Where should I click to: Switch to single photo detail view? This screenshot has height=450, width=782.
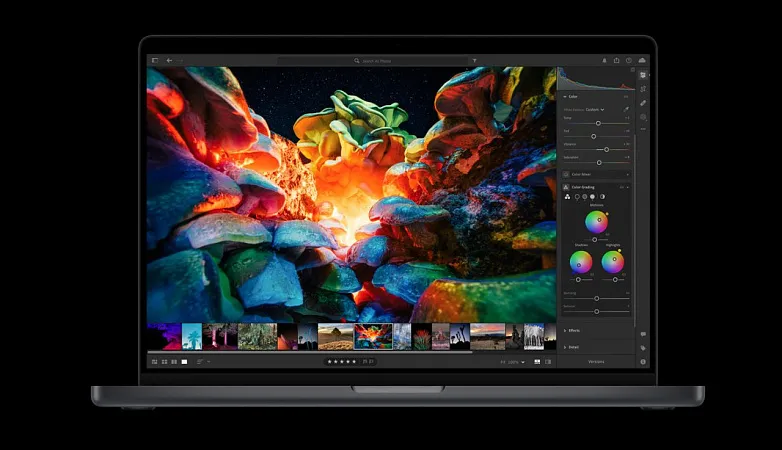(x=184, y=361)
